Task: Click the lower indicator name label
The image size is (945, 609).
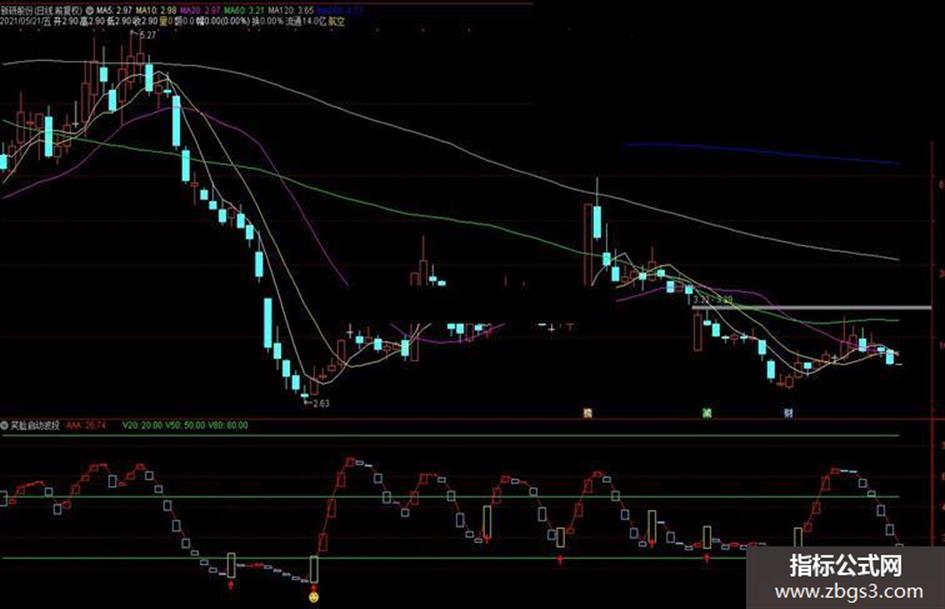Action: 35,425
